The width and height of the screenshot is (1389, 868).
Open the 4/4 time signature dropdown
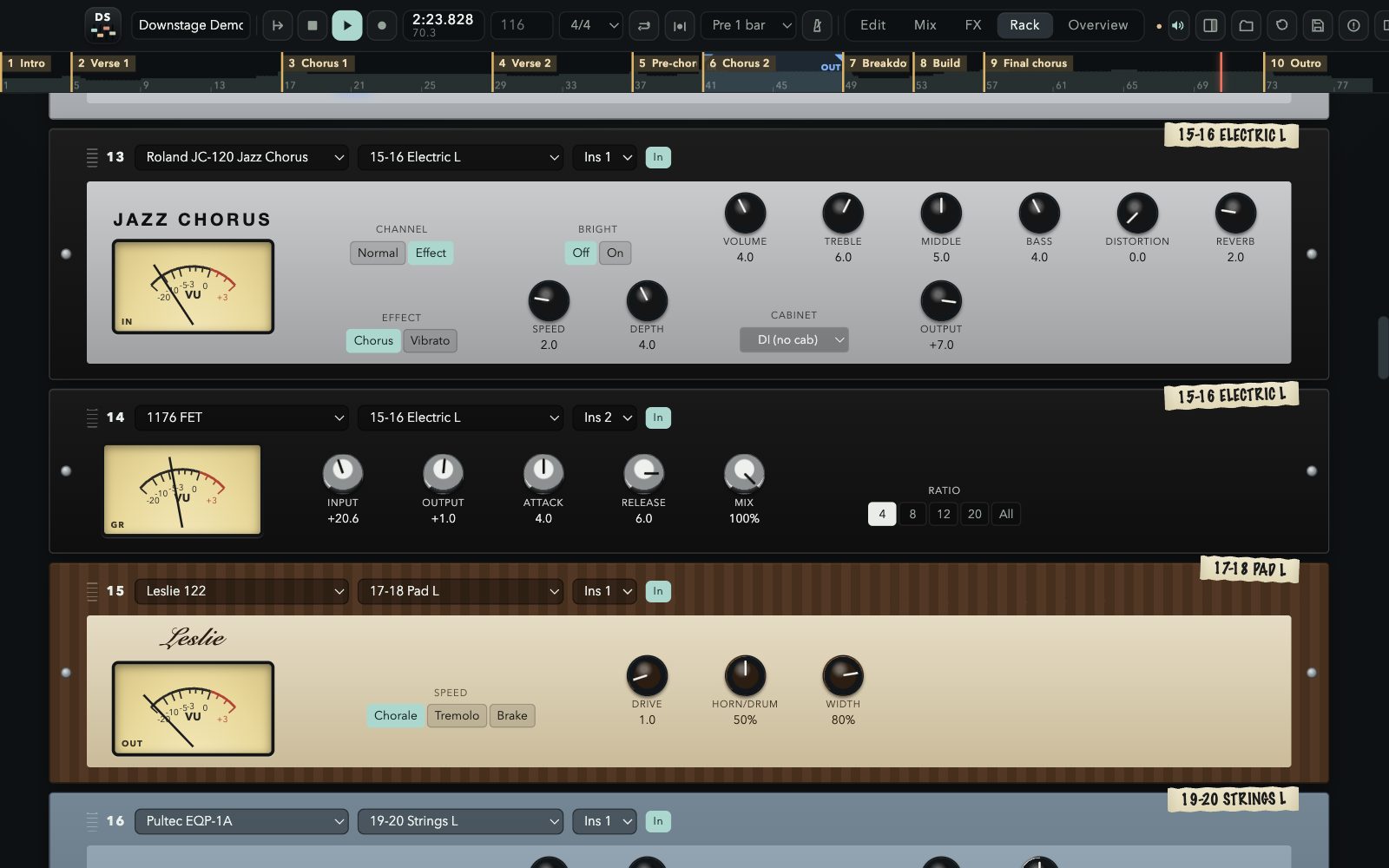pos(591,25)
